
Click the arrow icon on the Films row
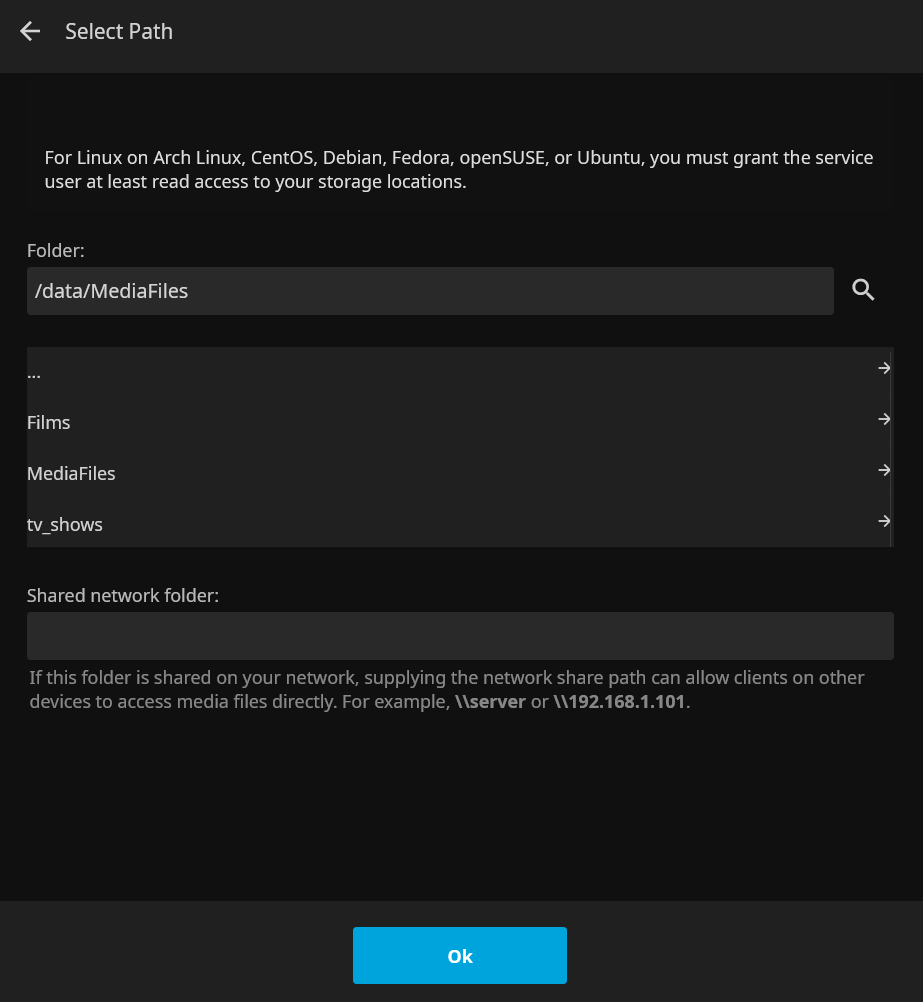pyautogui.click(x=883, y=420)
